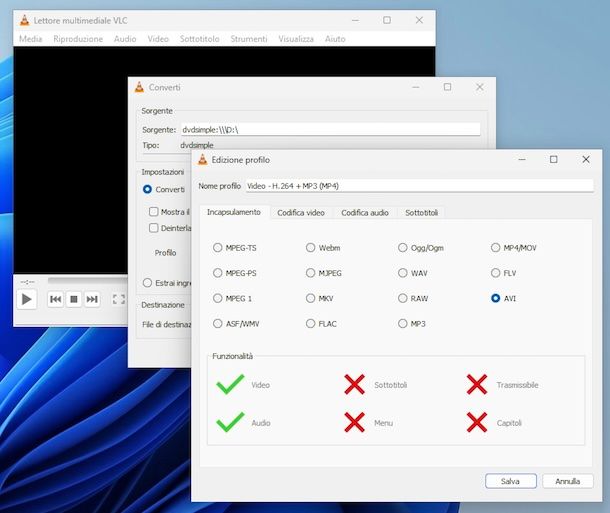Skip to next track in VLC
The image size is (610, 513).
click(92, 299)
